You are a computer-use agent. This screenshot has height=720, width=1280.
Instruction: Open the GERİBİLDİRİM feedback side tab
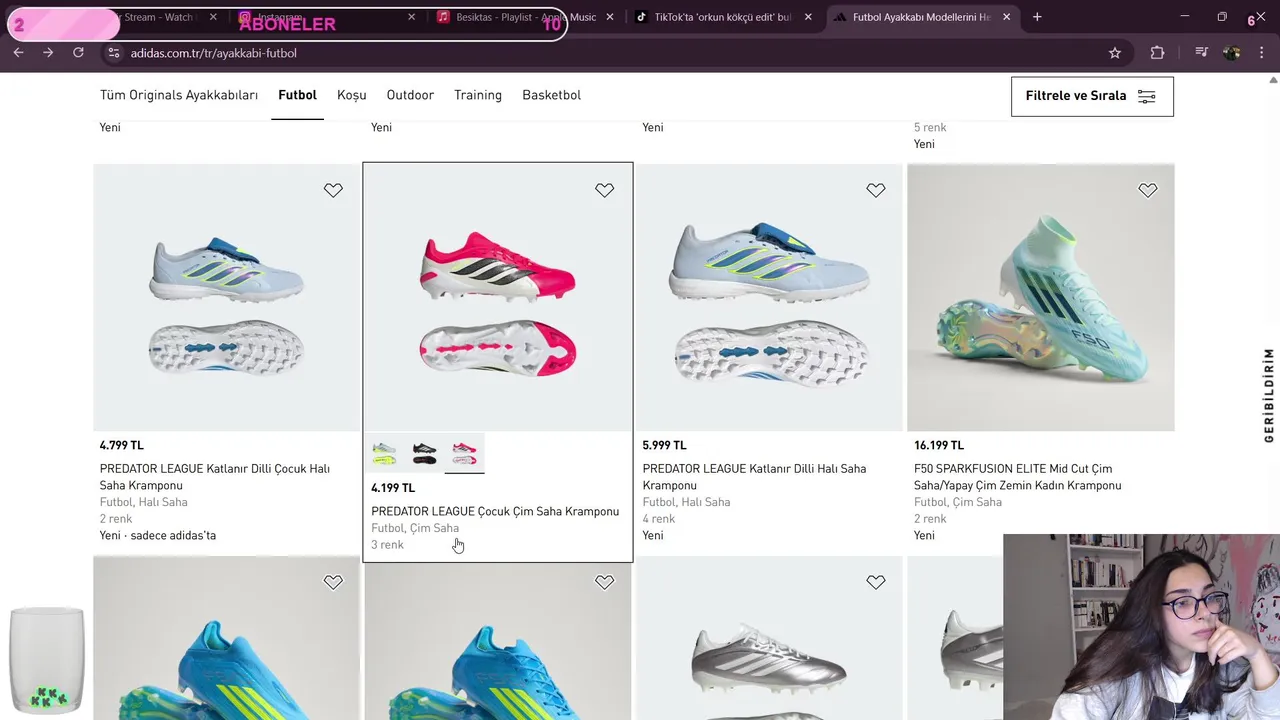pyautogui.click(x=1269, y=395)
